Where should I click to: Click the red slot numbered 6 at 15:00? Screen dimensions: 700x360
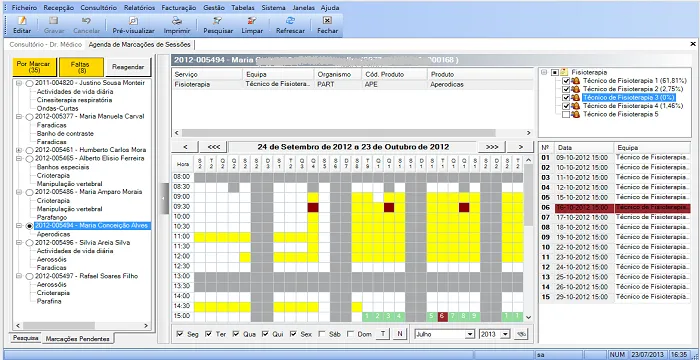pyautogui.click(x=442, y=316)
